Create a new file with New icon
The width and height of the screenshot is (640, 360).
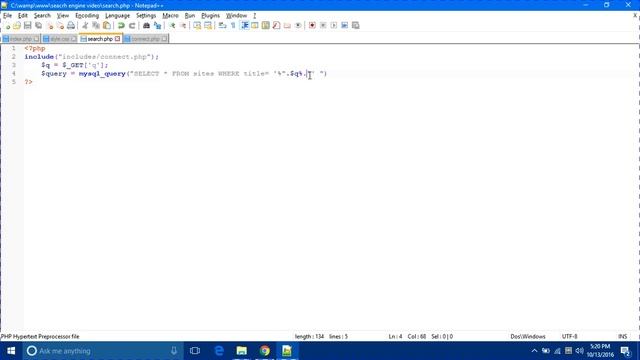click(x=7, y=26)
